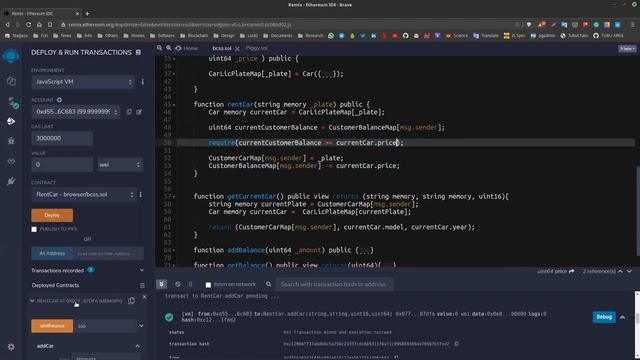Collapse the addCar function section

[x=138, y=346]
